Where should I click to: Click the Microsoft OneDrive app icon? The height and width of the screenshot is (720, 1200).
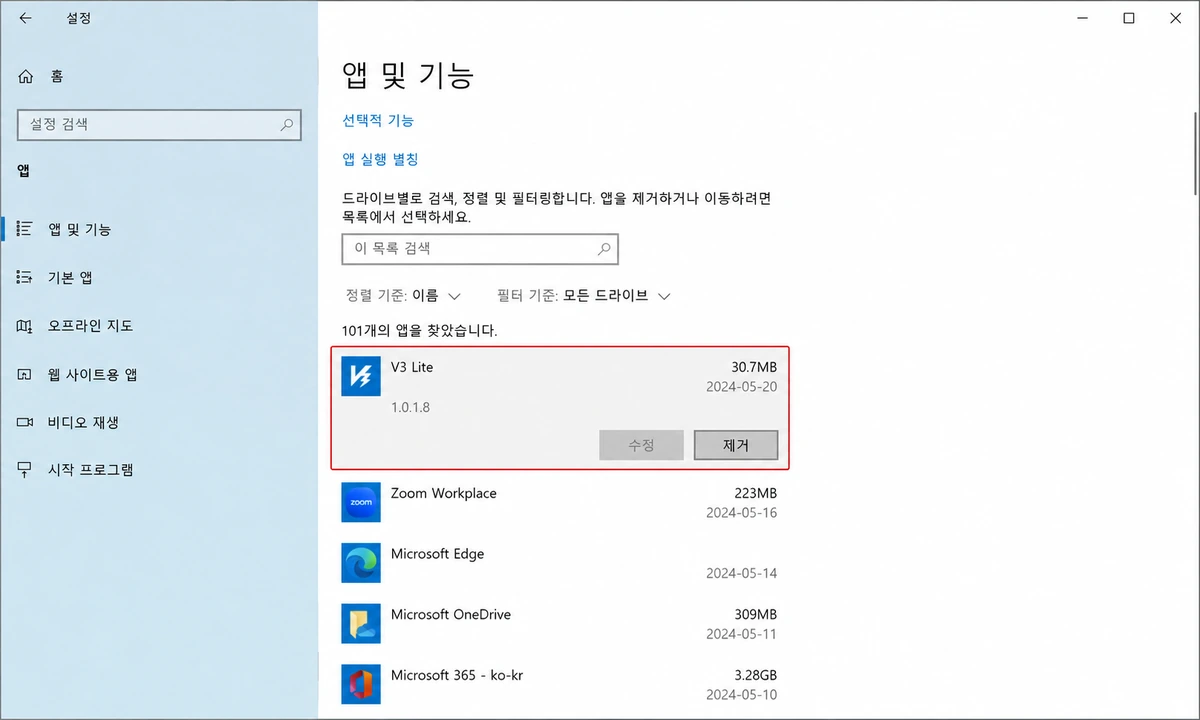(361, 623)
